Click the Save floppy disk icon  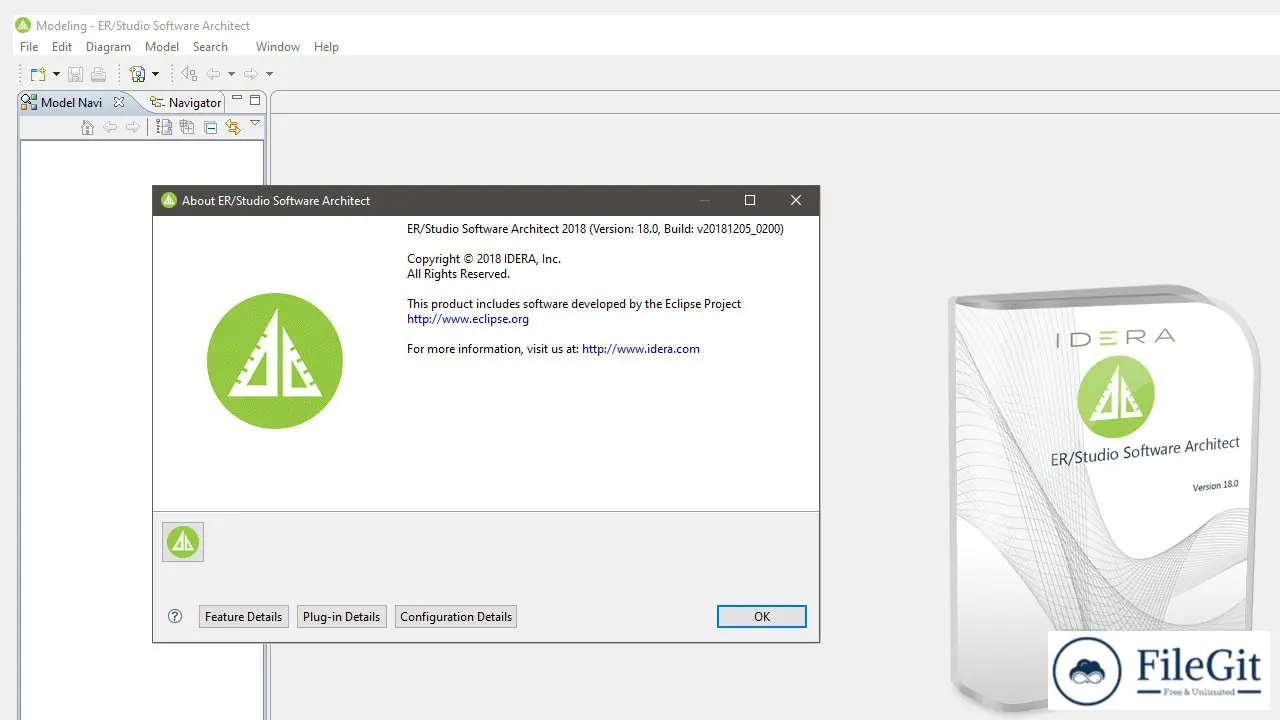[75, 74]
